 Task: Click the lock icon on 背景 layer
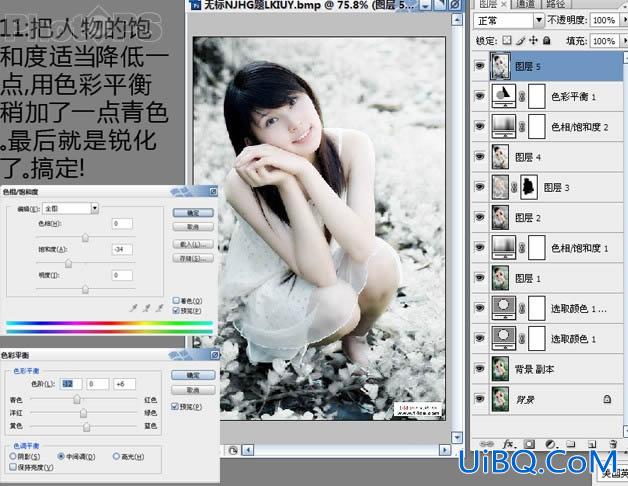607,399
